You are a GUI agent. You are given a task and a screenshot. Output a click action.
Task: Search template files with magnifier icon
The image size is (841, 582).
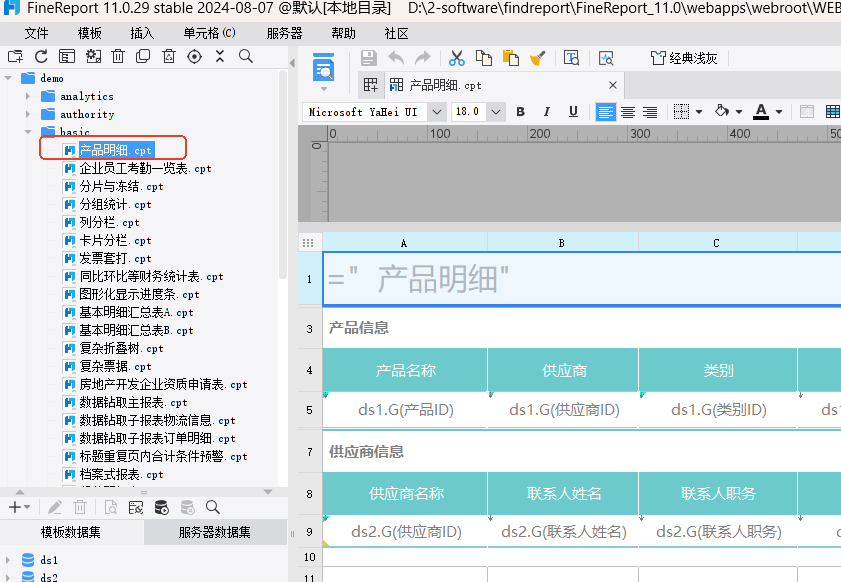click(x=246, y=56)
